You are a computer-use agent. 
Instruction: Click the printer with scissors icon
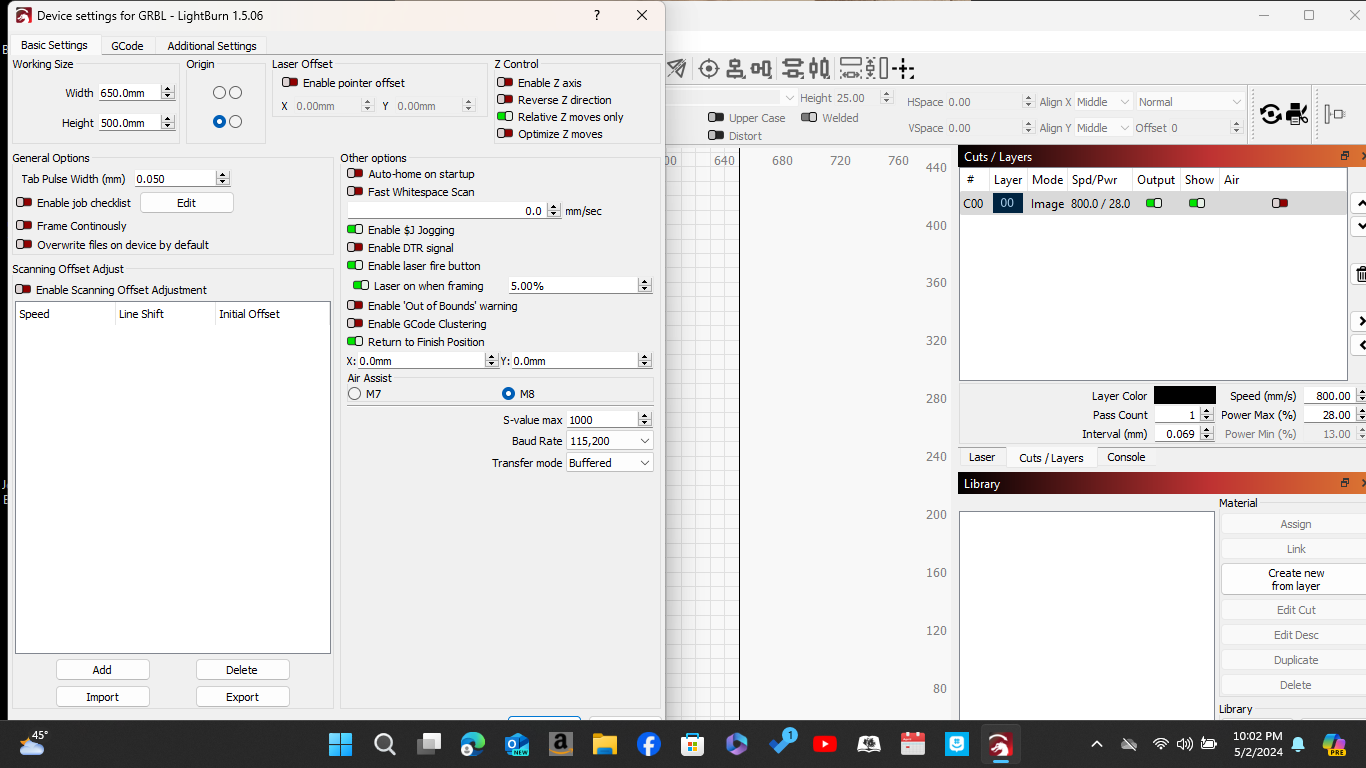click(1297, 114)
